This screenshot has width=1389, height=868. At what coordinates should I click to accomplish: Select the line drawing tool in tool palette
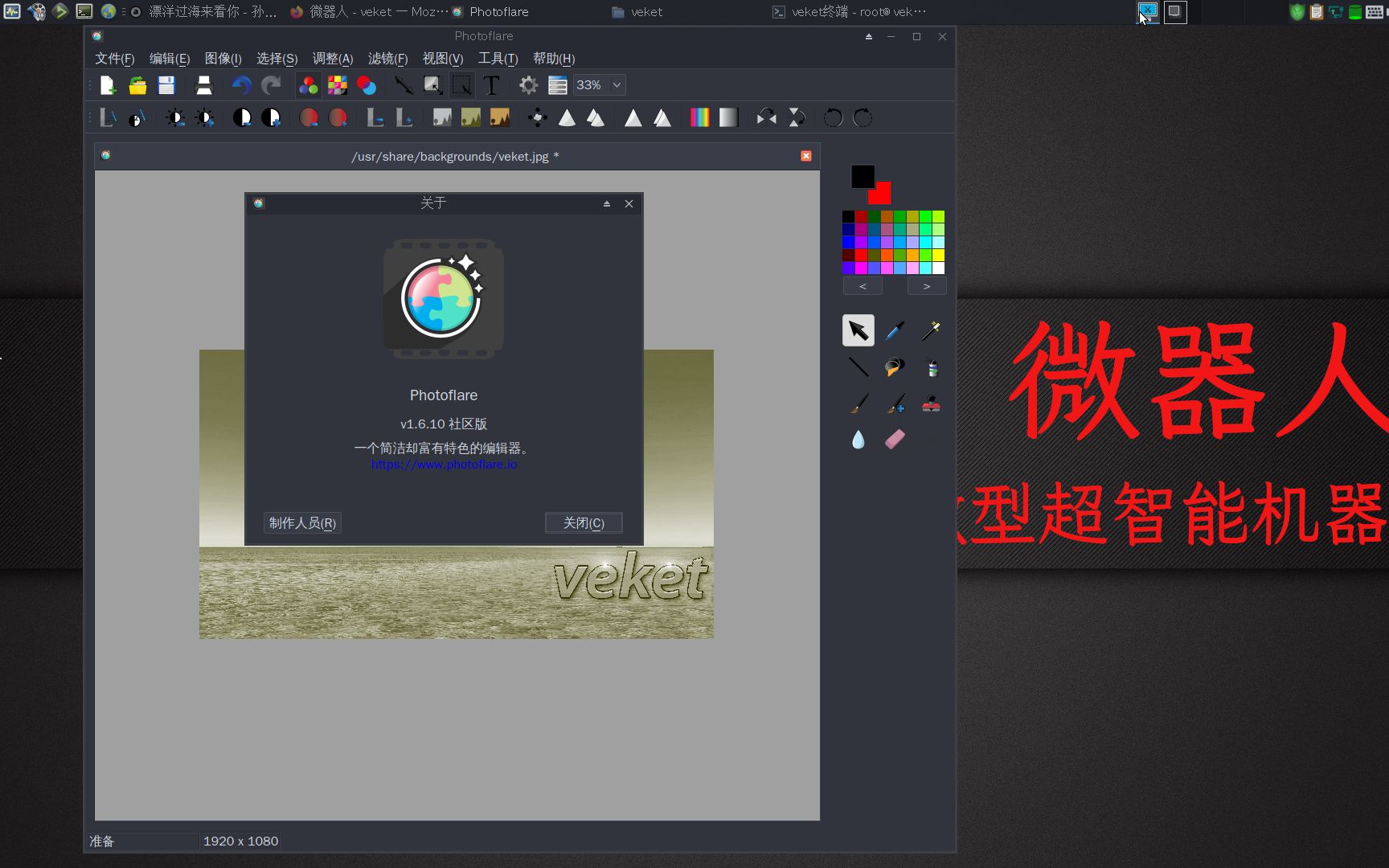pos(858,367)
